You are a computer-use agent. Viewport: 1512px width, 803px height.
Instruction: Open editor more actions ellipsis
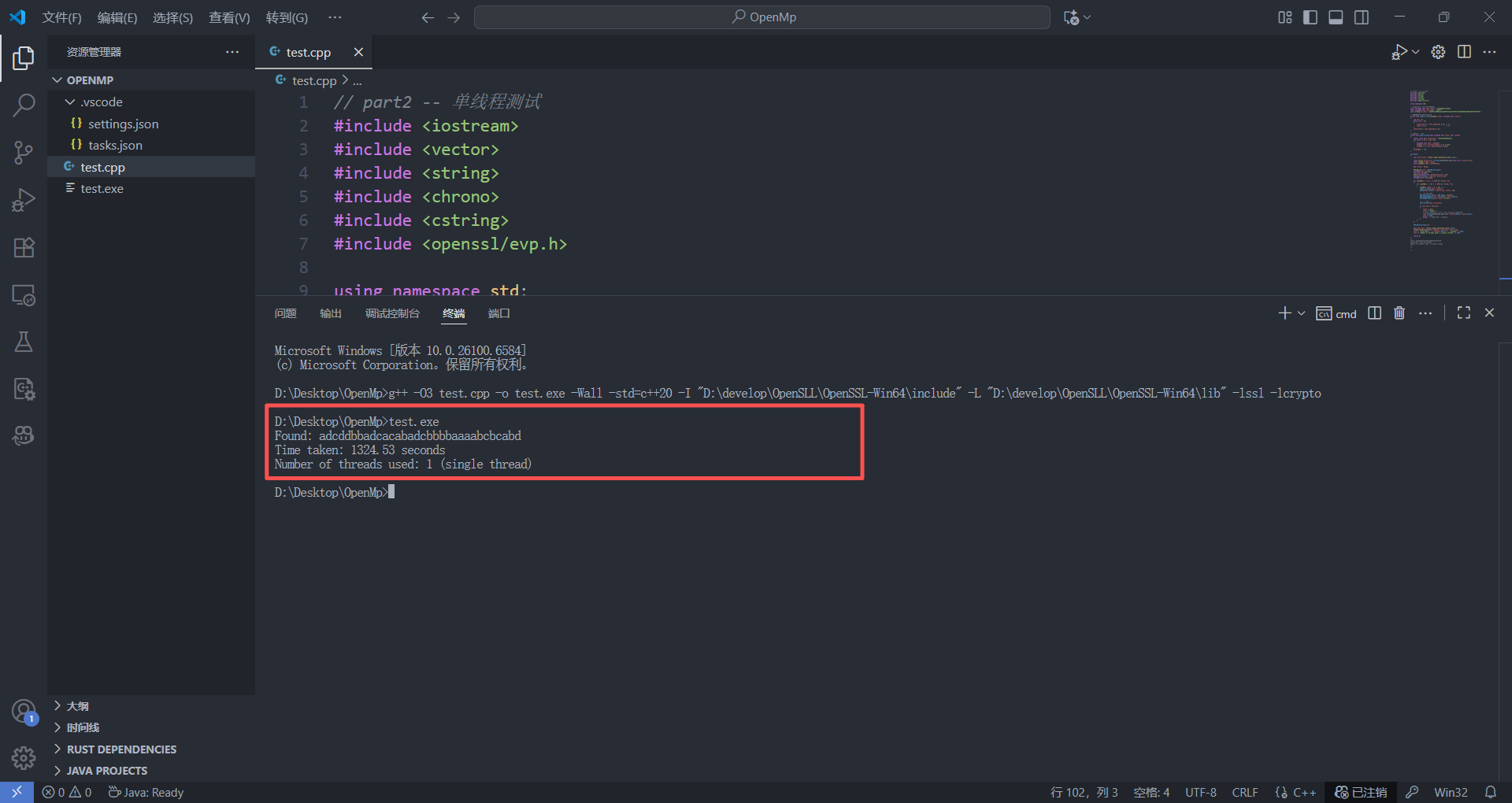tap(1489, 52)
